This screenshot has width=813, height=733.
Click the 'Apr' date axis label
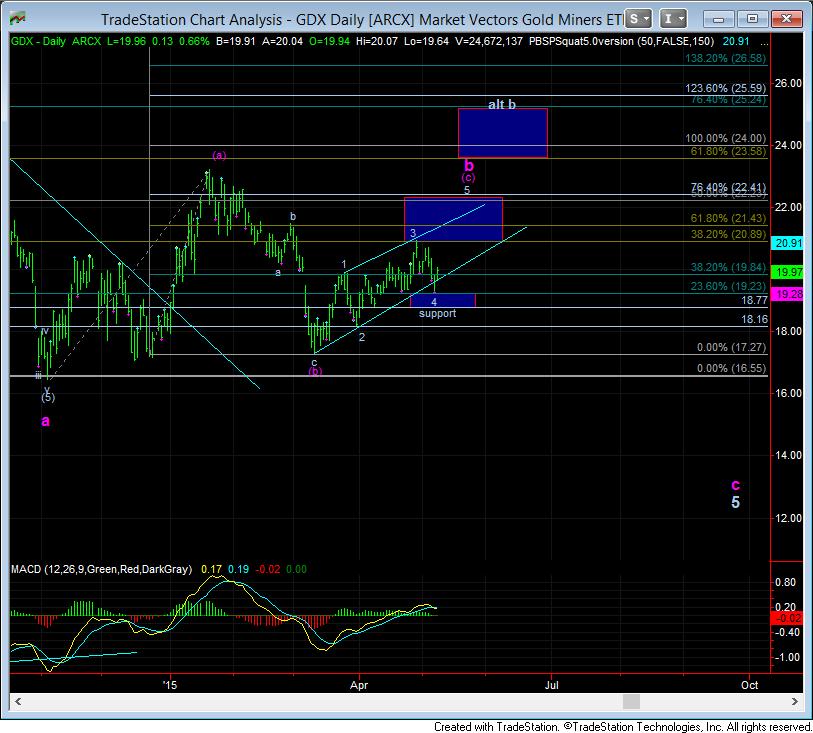[x=359, y=685]
